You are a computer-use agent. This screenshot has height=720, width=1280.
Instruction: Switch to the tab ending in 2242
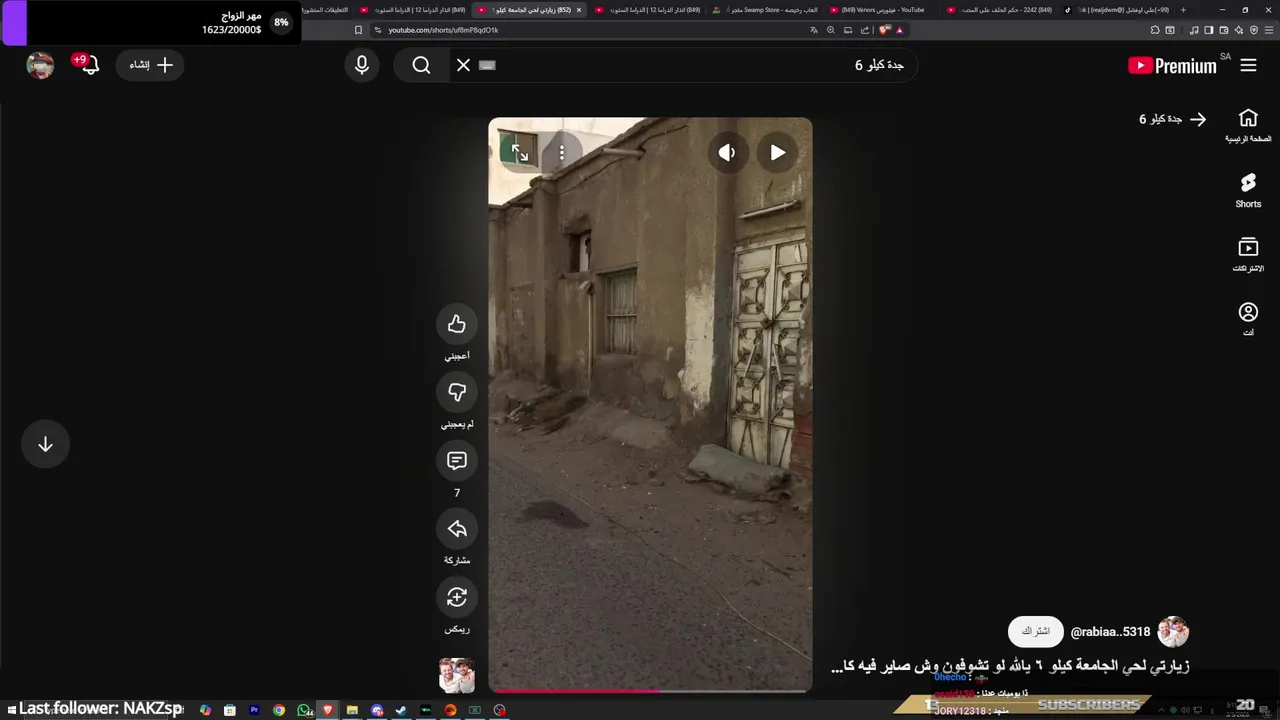coord(1000,10)
